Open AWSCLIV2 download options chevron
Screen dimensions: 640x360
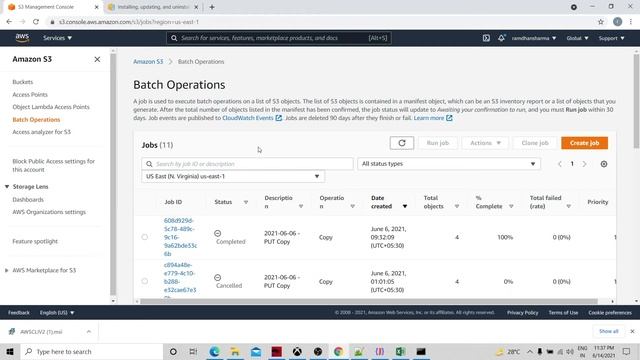(89, 331)
